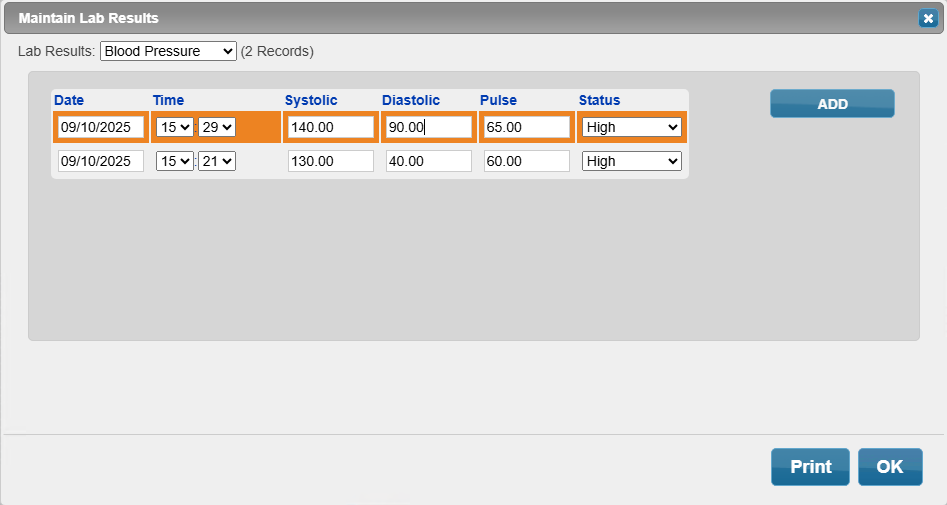Select the Systolic field showing 140.00
Image resolution: width=947 pixels, height=505 pixels.
coord(330,127)
